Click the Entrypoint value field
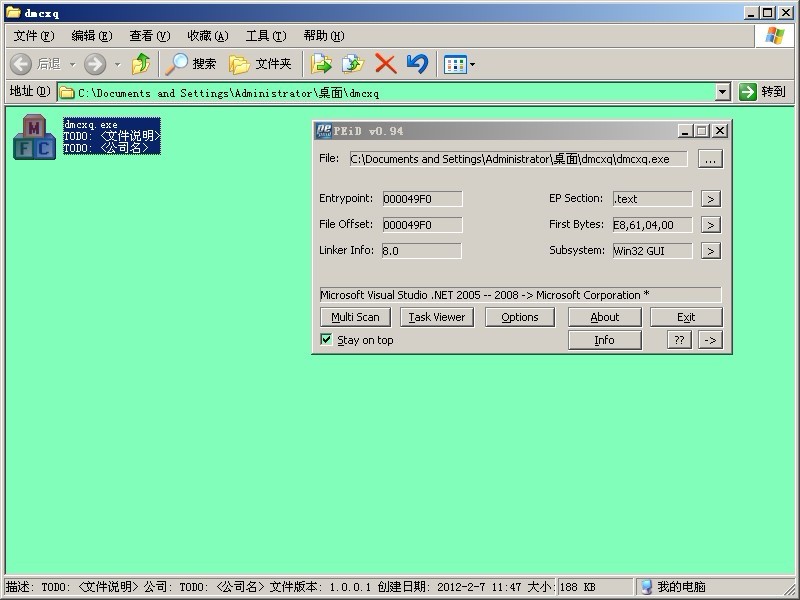The width and height of the screenshot is (800, 600). click(x=422, y=199)
